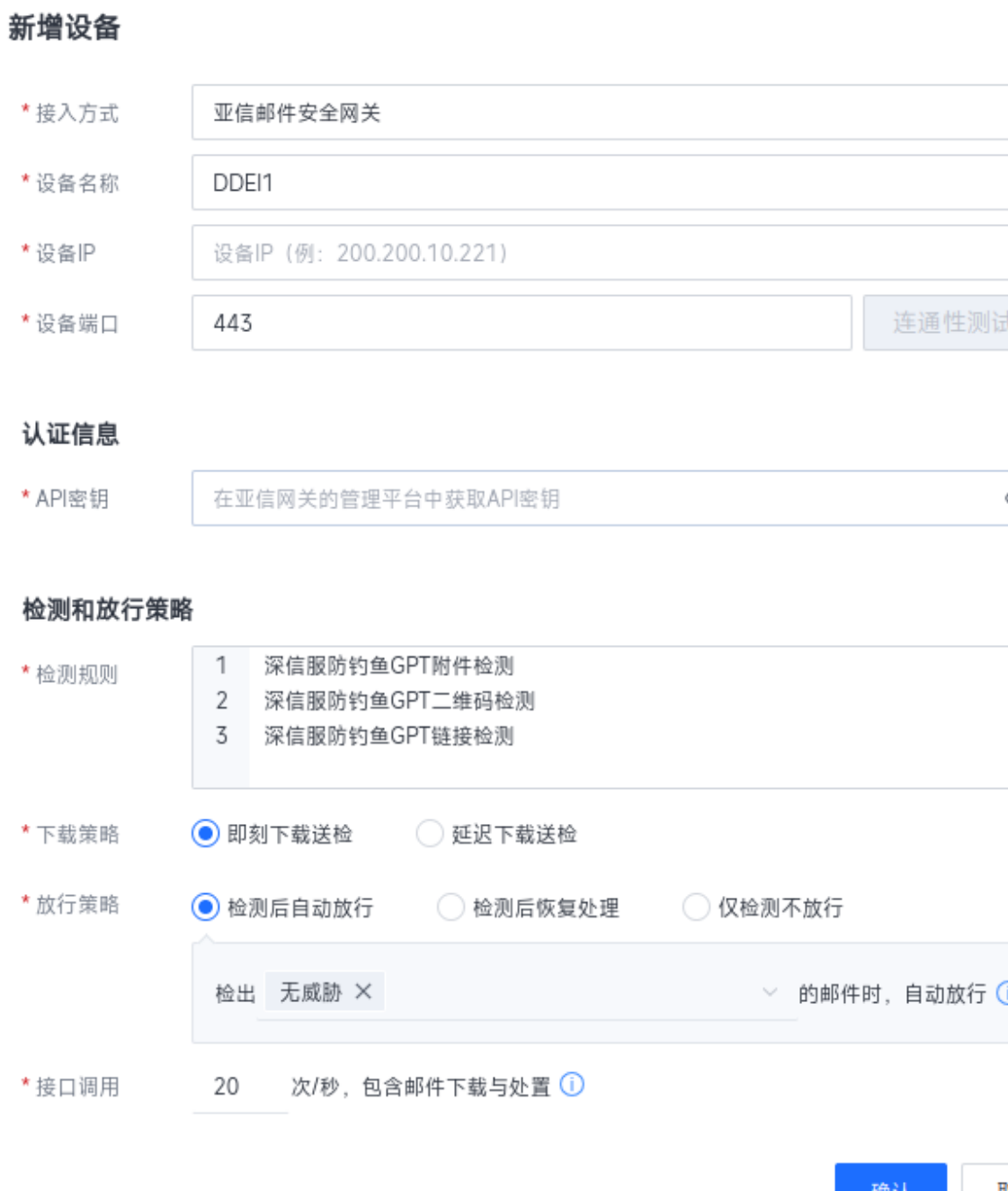Choose 检测后自动放行 release policy
1008x1191 pixels.
point(206,907)
